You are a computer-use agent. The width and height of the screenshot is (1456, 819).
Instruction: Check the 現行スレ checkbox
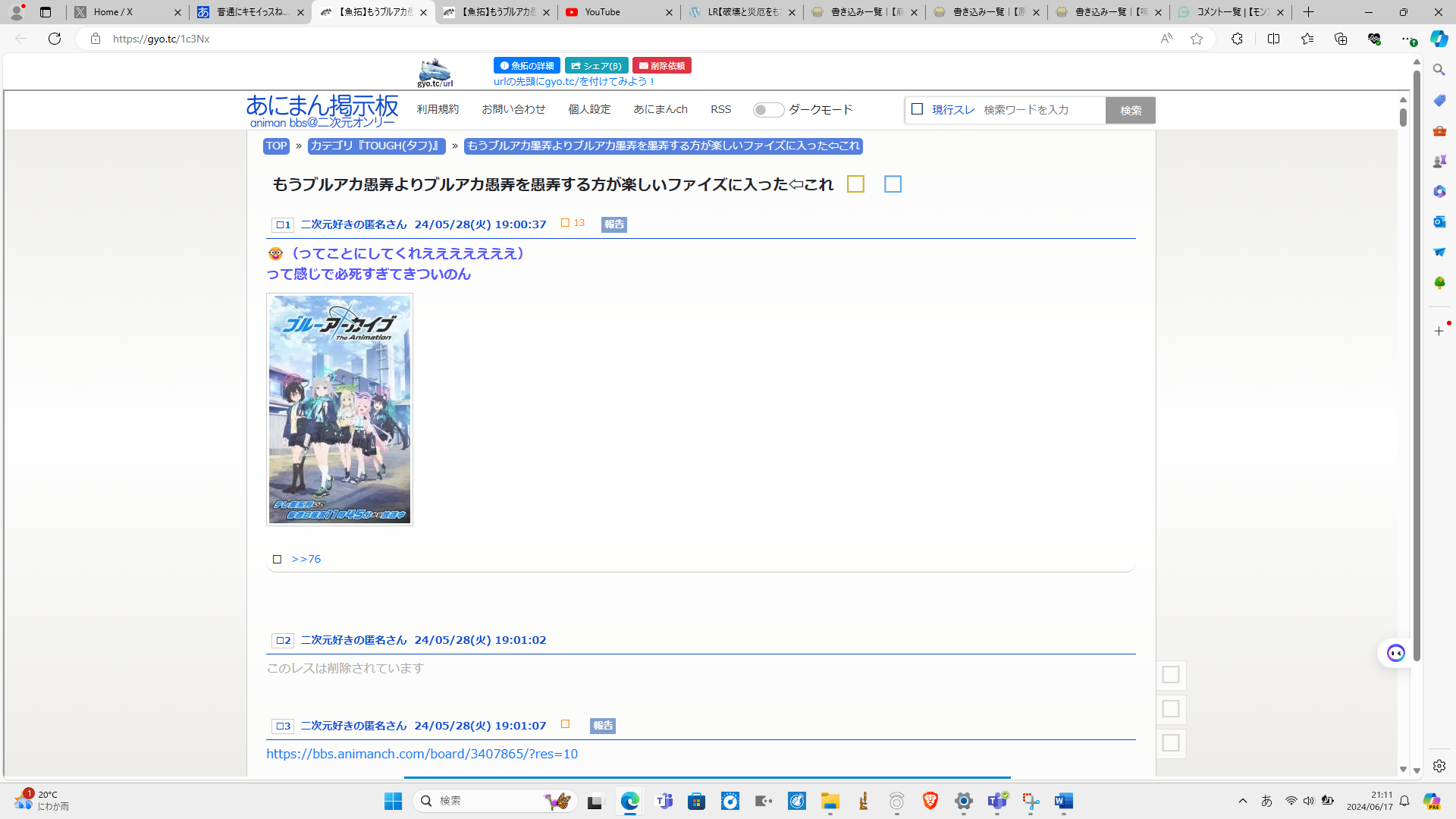(917, 109)
